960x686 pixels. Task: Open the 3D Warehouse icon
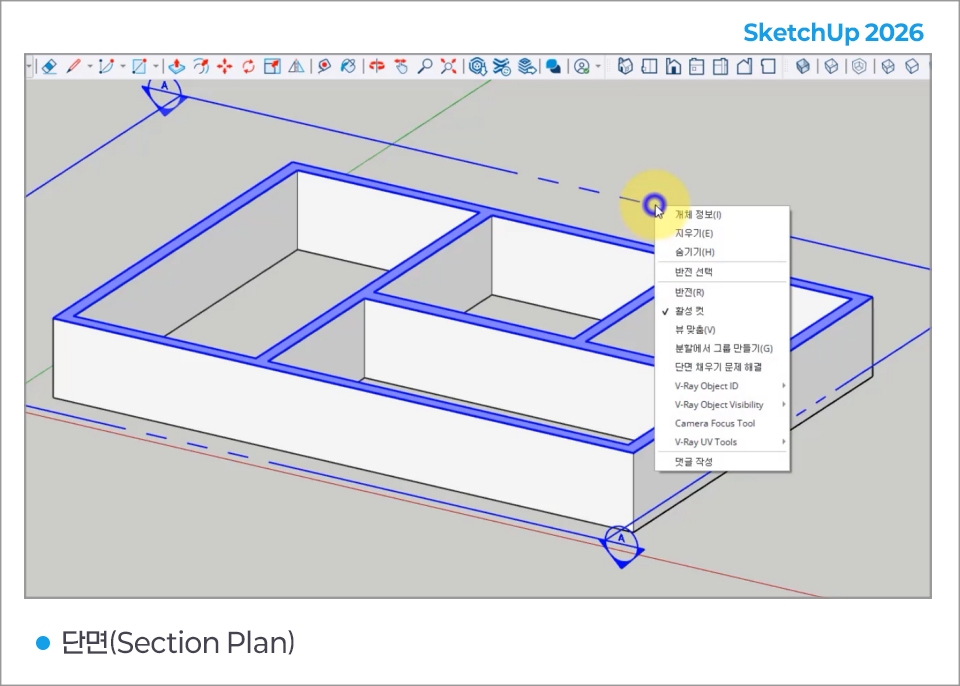[478, 66]
